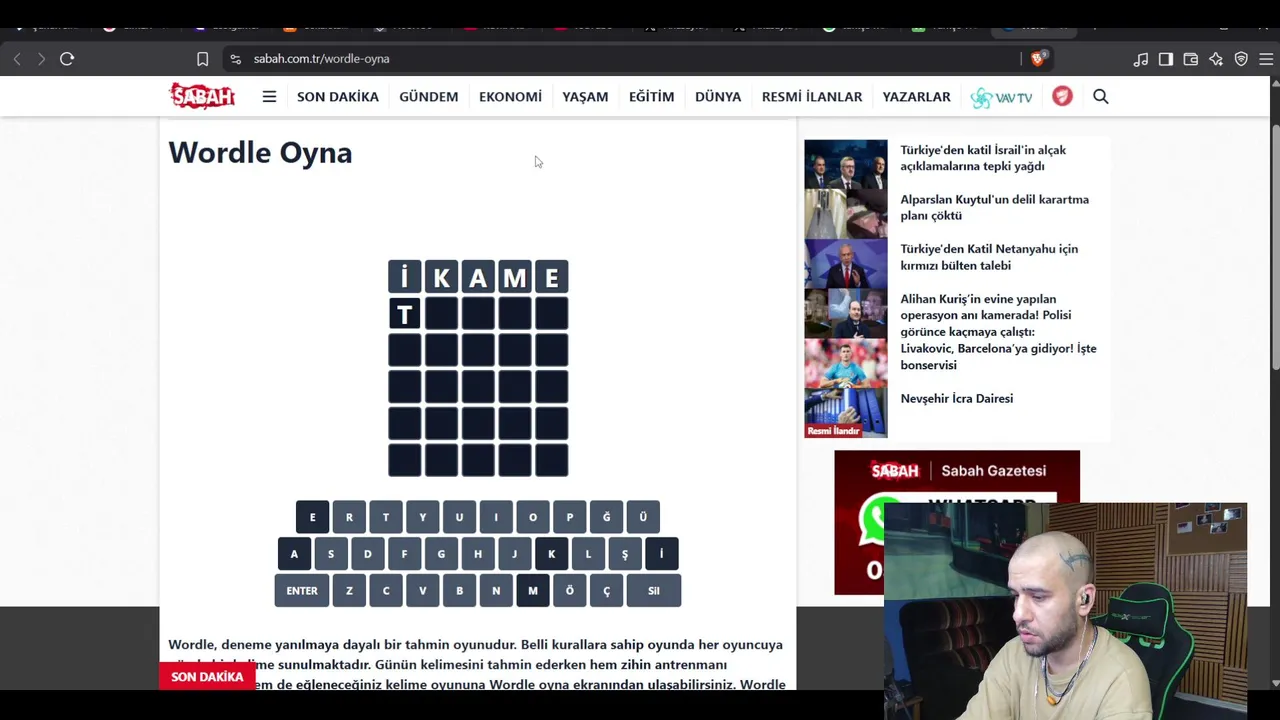This screenshot has width=1280, height=720.
Task: Tap the Ğ key on the Wordle keyboard
Action: pos(606,517)
